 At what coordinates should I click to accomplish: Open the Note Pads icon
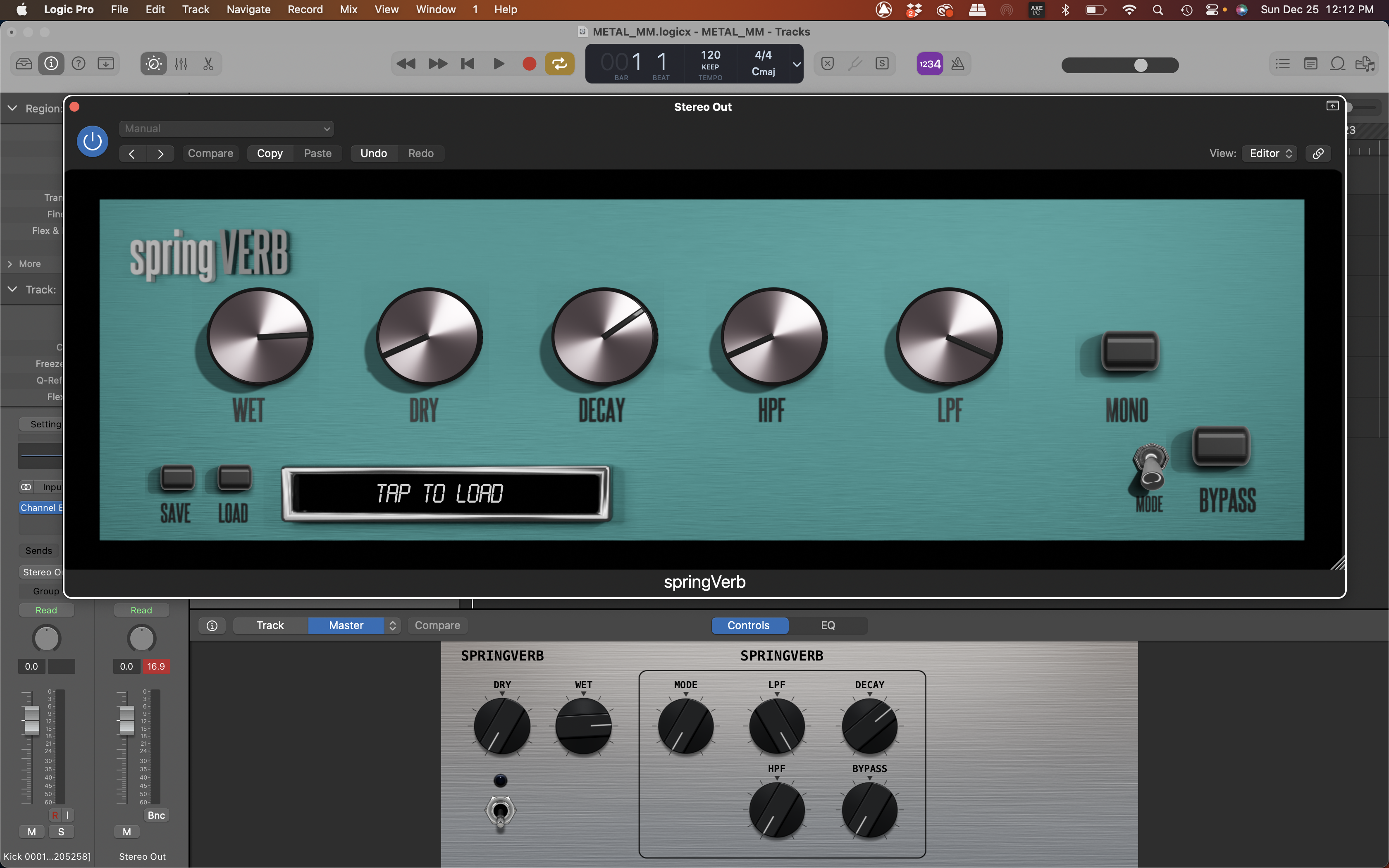[1310, 64]
